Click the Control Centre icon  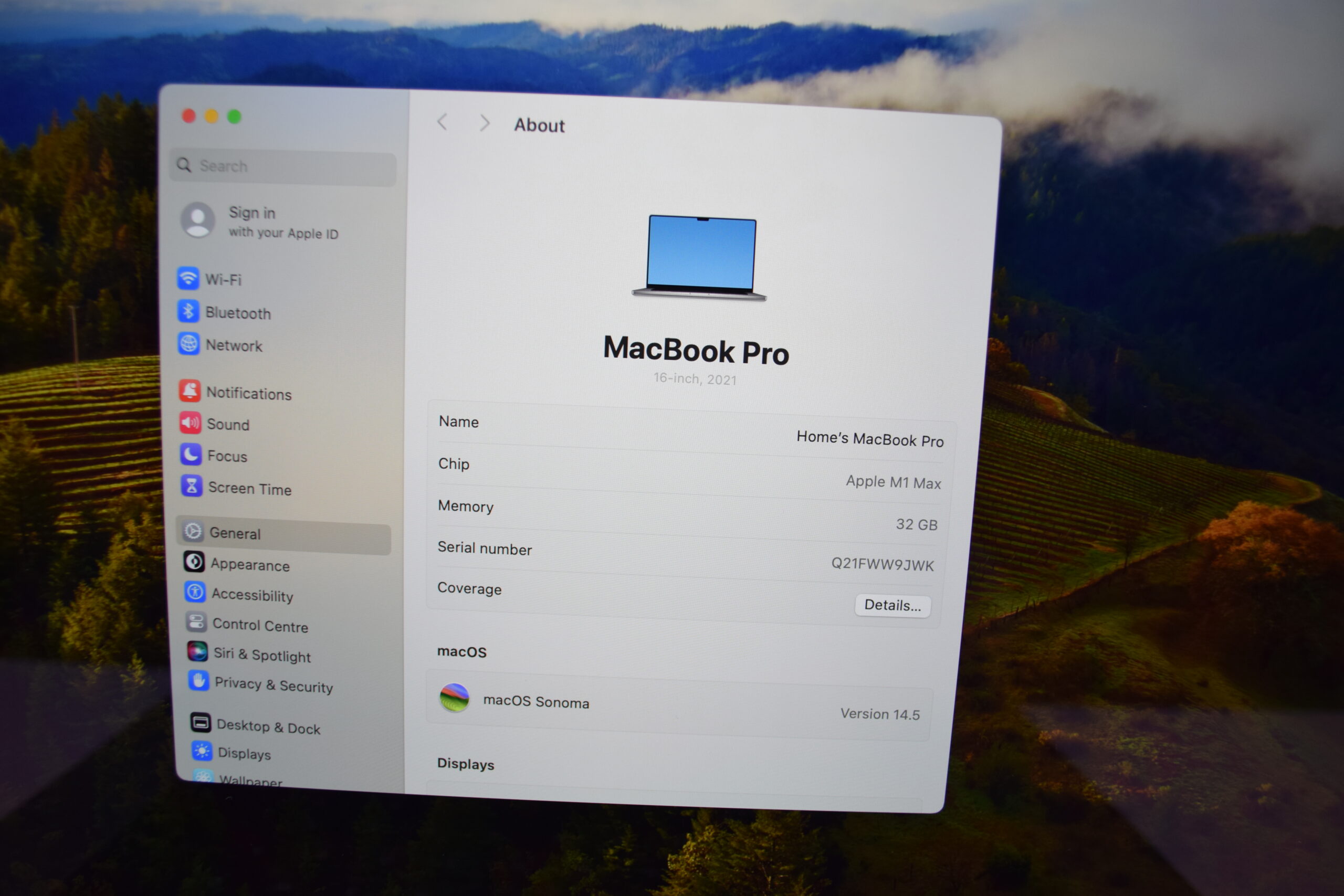tap(196, 621)
